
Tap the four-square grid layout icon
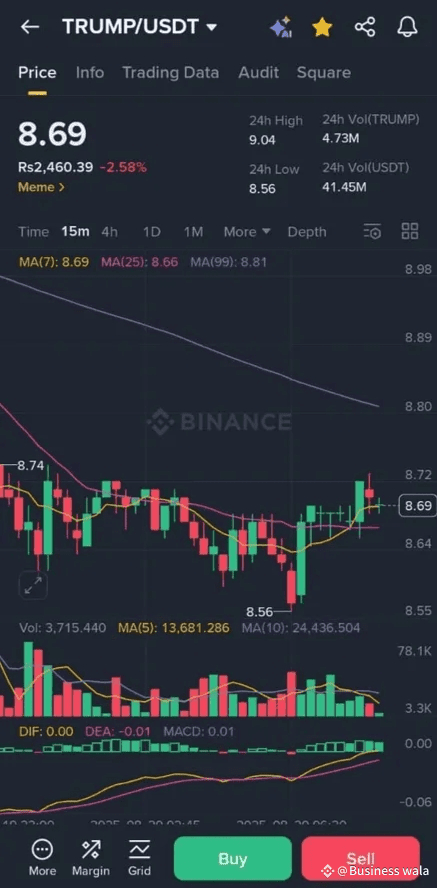(410, 231)
